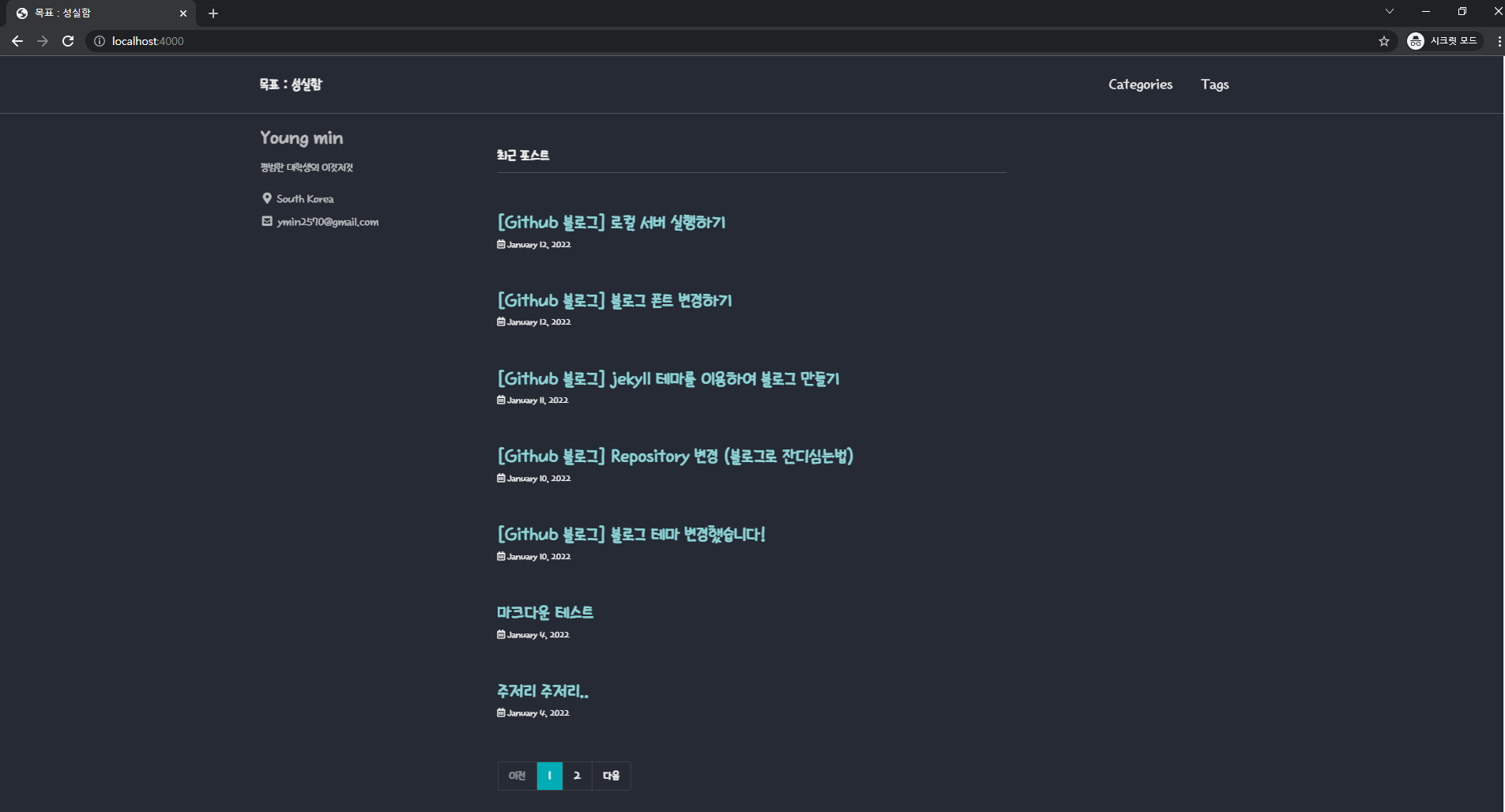Click the 이전 pagination button
Screen dimensions: 1505x812
click(x=517, y=776)
